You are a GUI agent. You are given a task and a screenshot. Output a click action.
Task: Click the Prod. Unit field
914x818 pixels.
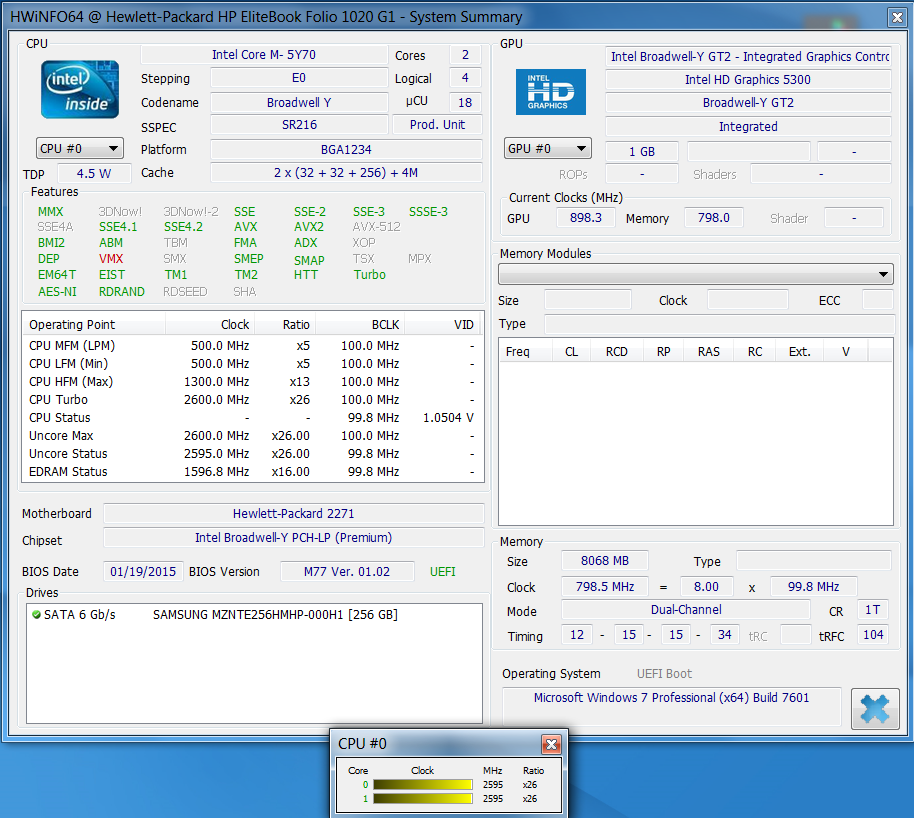pos(437,125)
